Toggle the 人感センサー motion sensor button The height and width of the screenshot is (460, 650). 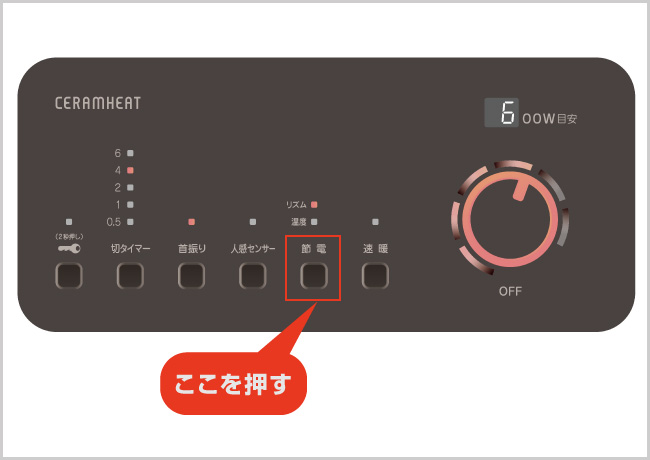click(x=252, y=276)
